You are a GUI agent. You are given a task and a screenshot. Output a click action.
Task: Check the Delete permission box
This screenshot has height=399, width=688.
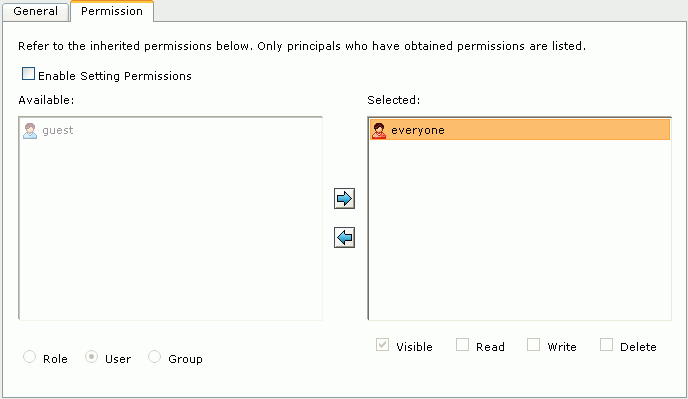[x=606, y=345]
